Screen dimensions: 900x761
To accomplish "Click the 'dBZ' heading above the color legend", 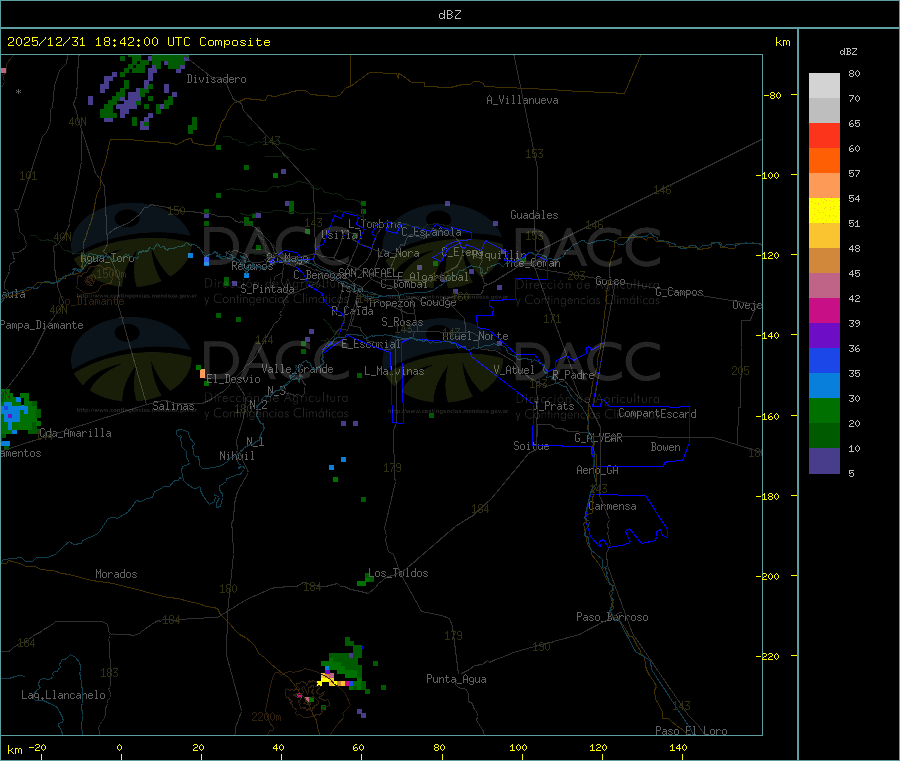I will pos(848,52).
